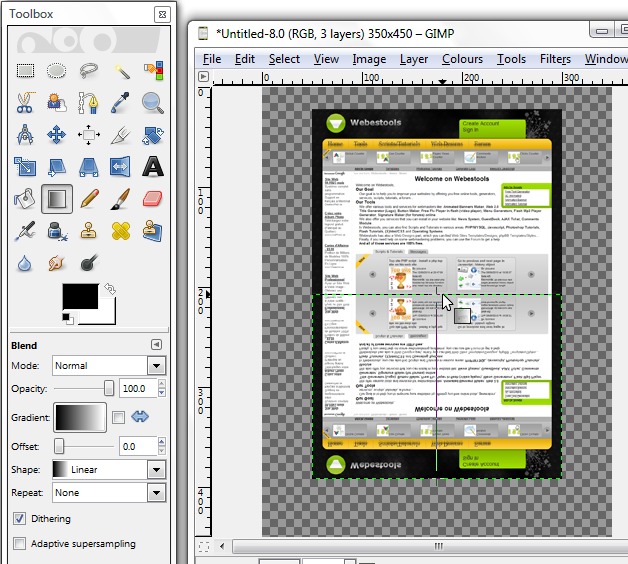Select the Foreground Select tool
The image size is (628, 564).
[56, 103]
